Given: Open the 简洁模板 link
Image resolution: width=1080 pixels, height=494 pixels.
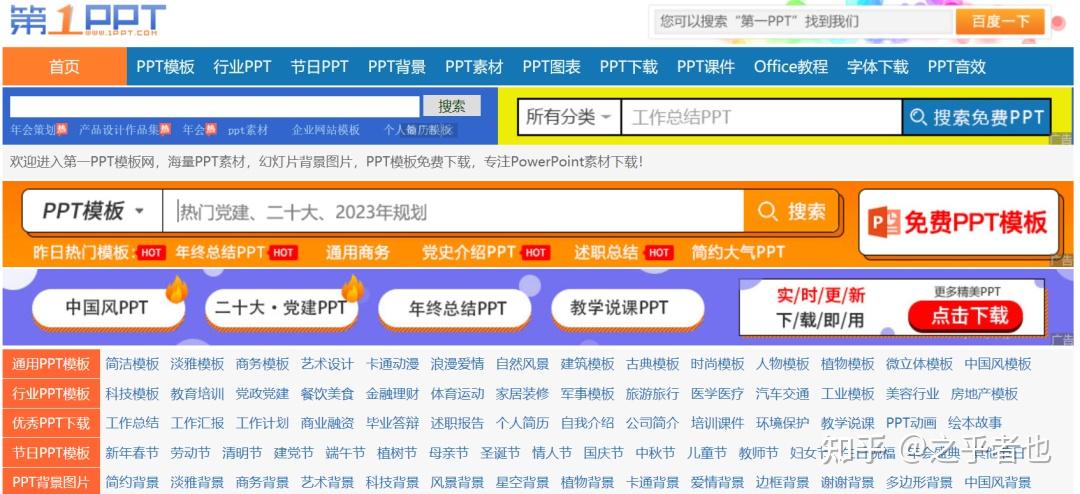Looking at the screenshot, I should 132,364.
